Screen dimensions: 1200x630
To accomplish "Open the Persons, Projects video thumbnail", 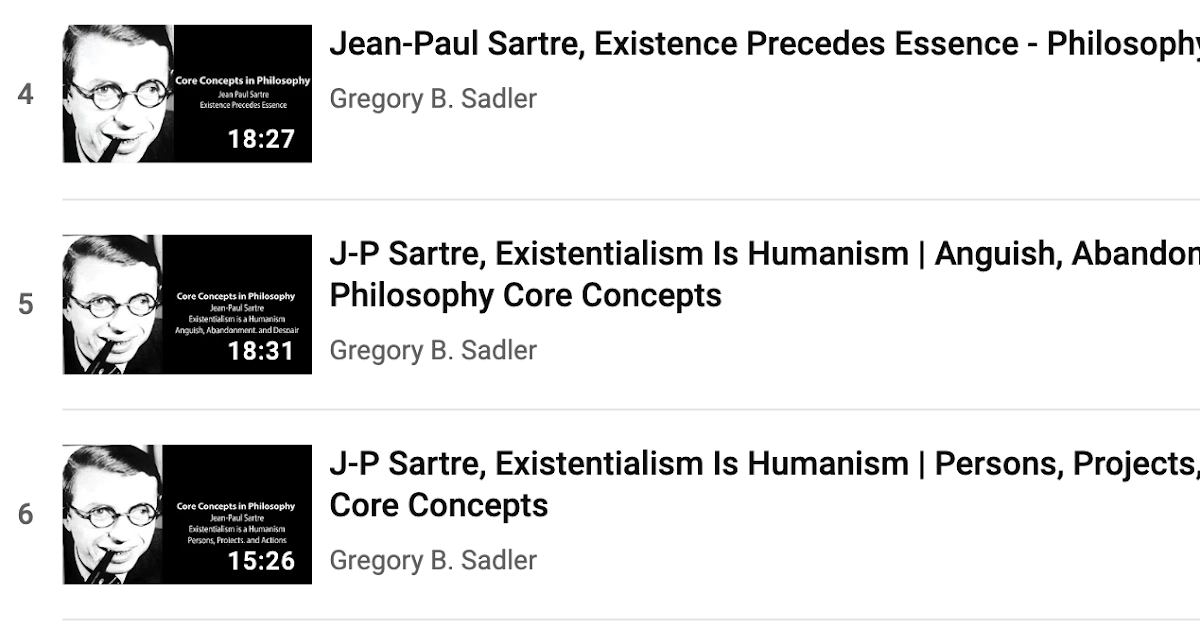I will coord(187,514).
